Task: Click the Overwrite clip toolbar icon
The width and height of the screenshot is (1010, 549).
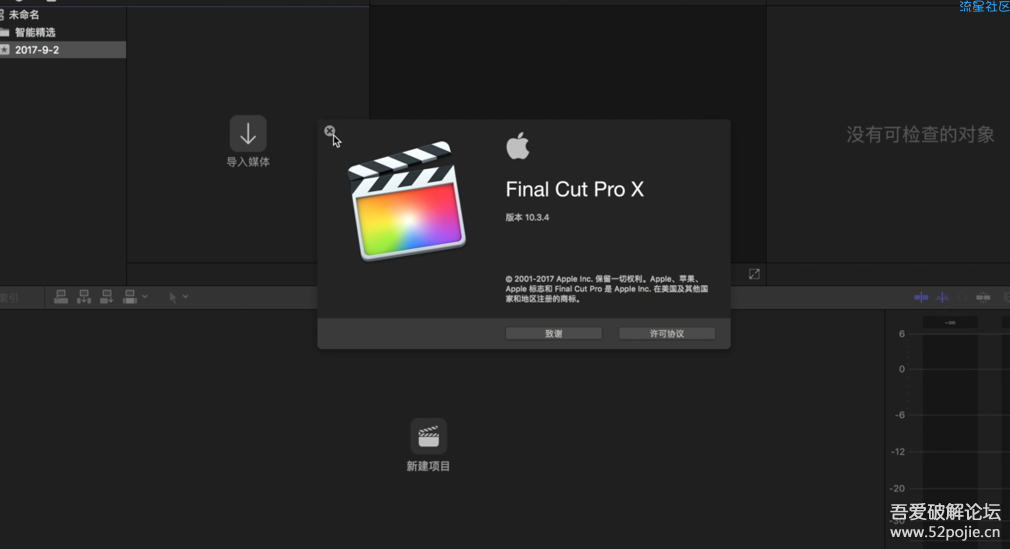Action: [129, 296]
